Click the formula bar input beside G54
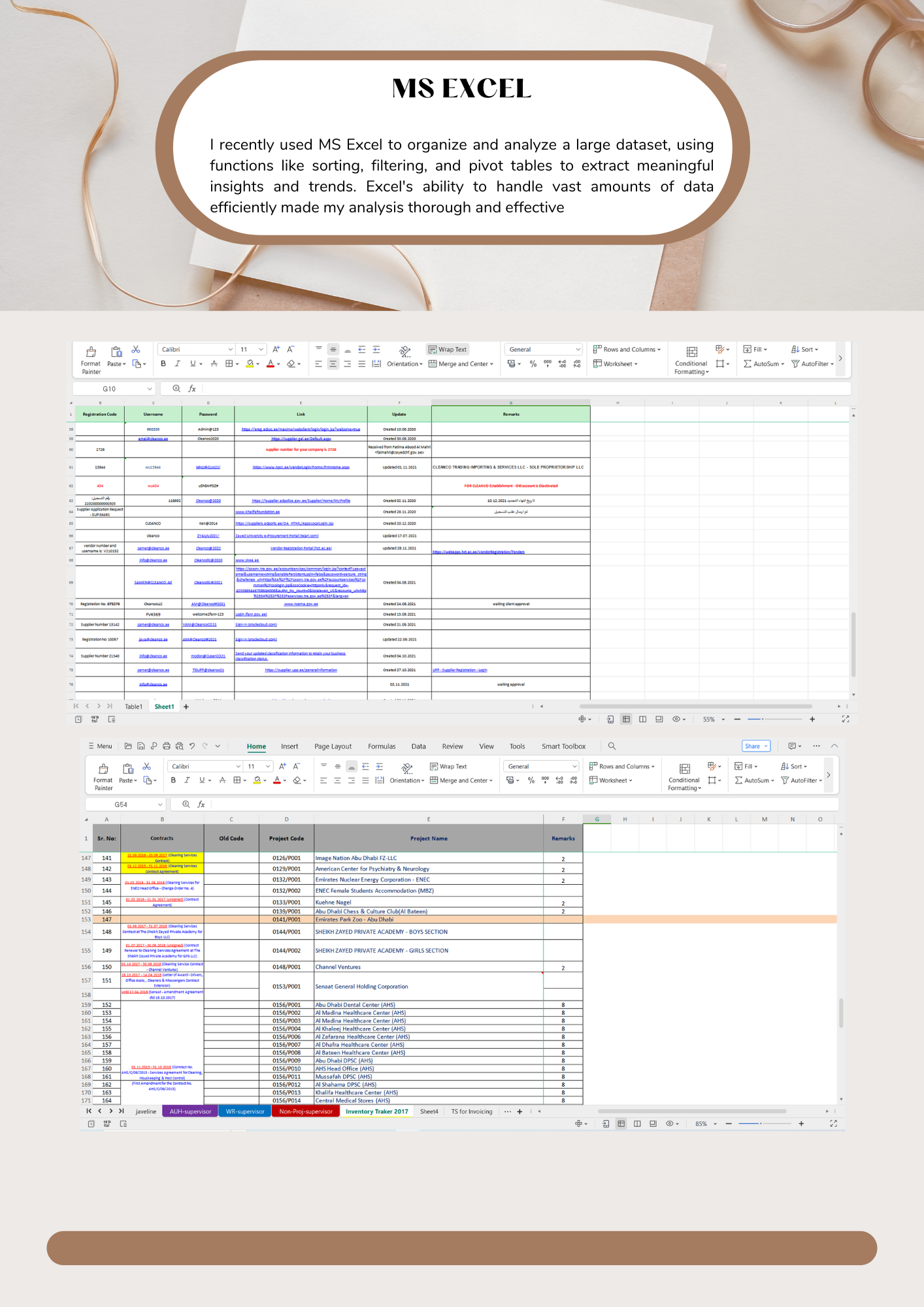This screenshot has height=1307, width=924. pos(524,804)
